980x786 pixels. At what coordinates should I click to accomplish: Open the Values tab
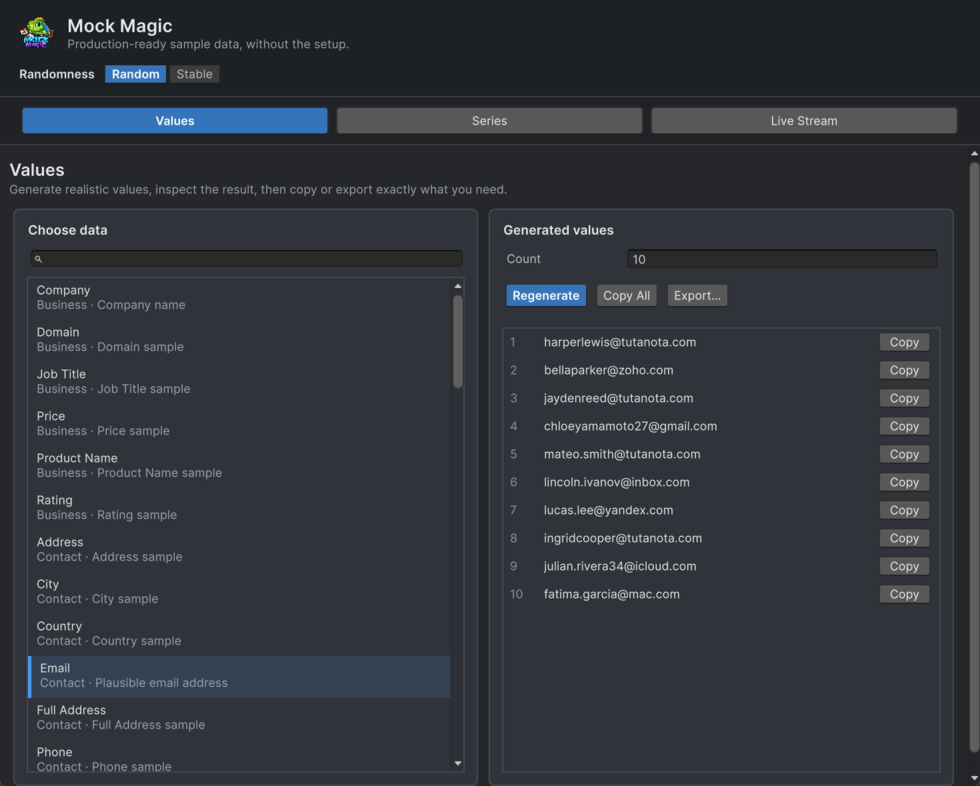(x=174, y=121)
